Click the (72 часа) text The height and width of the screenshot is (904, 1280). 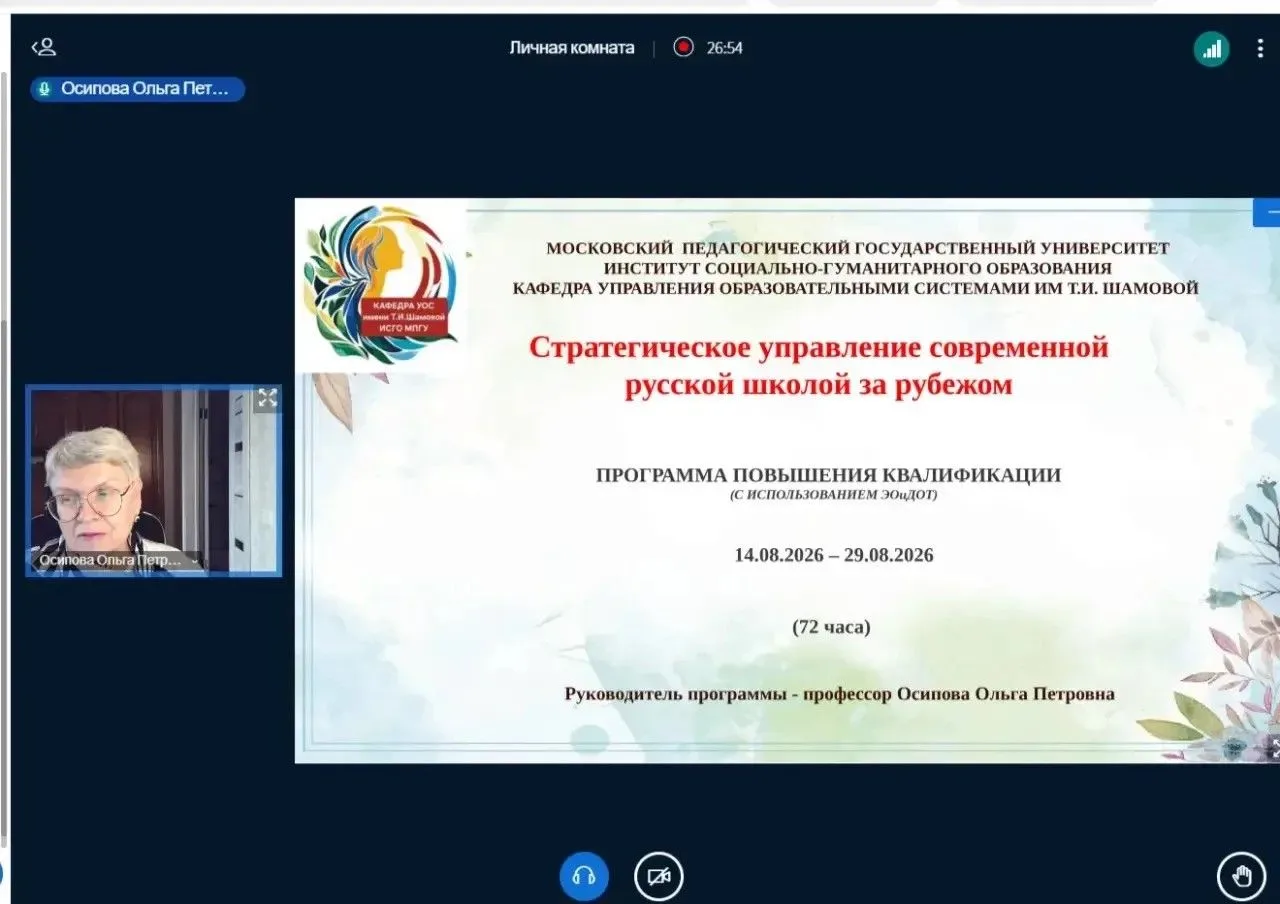pos(832,627)
